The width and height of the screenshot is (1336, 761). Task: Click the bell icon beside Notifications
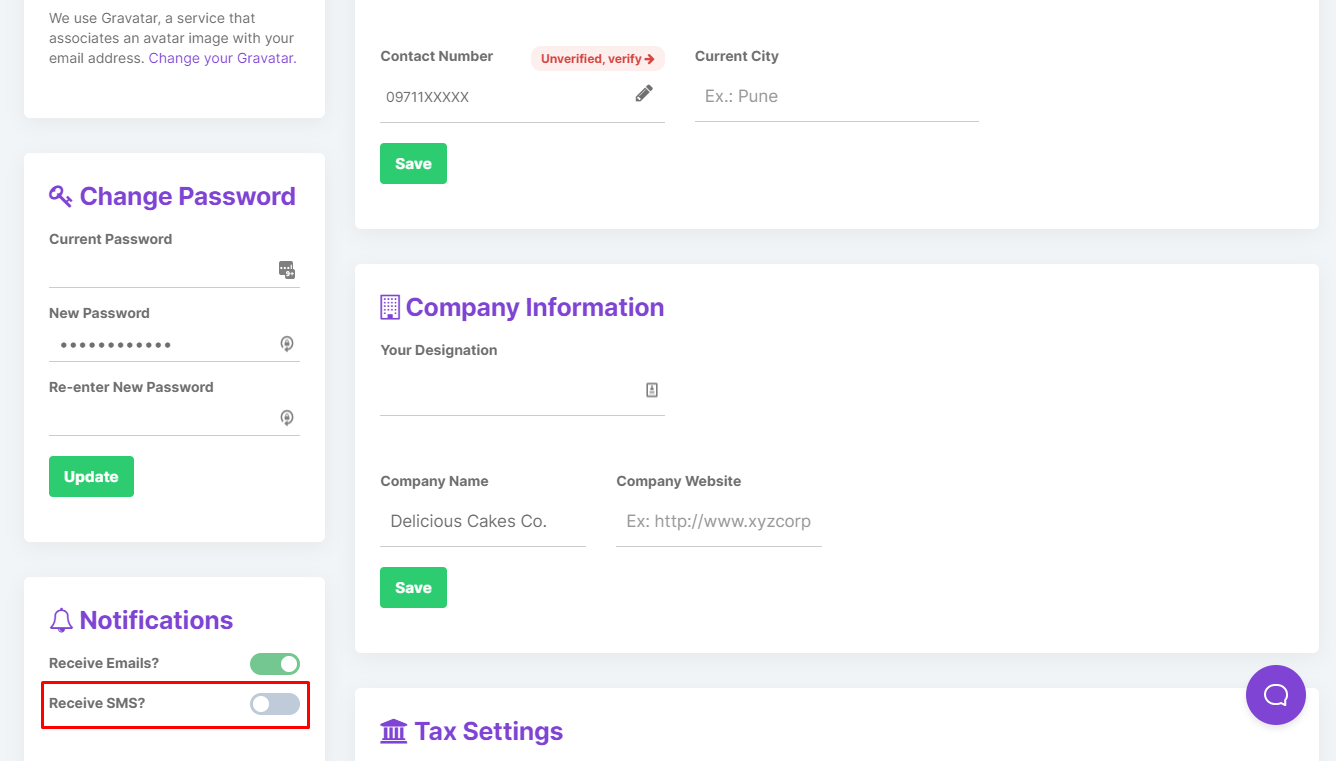61,620
